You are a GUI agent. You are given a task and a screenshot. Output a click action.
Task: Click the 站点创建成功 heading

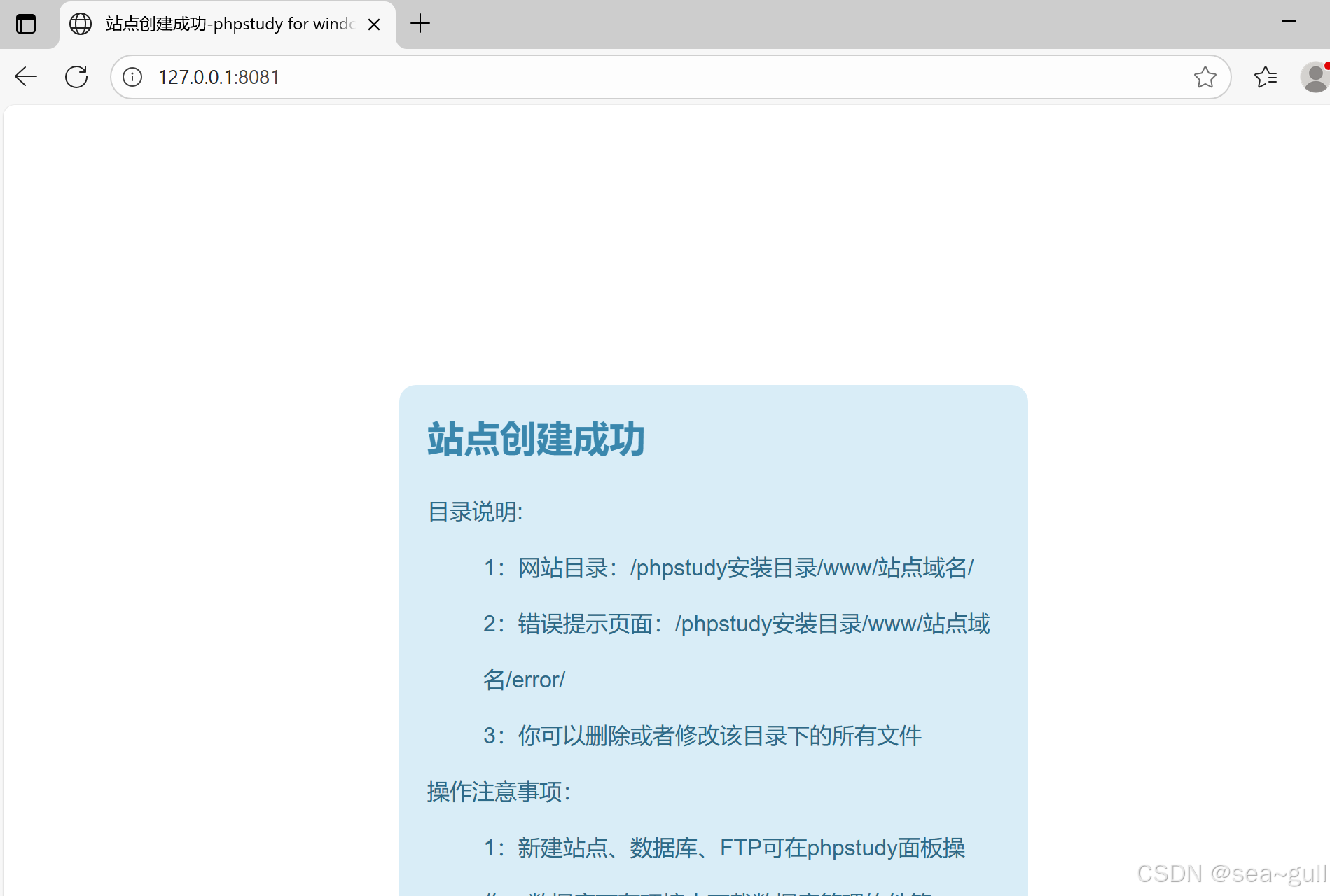[536, 440]
